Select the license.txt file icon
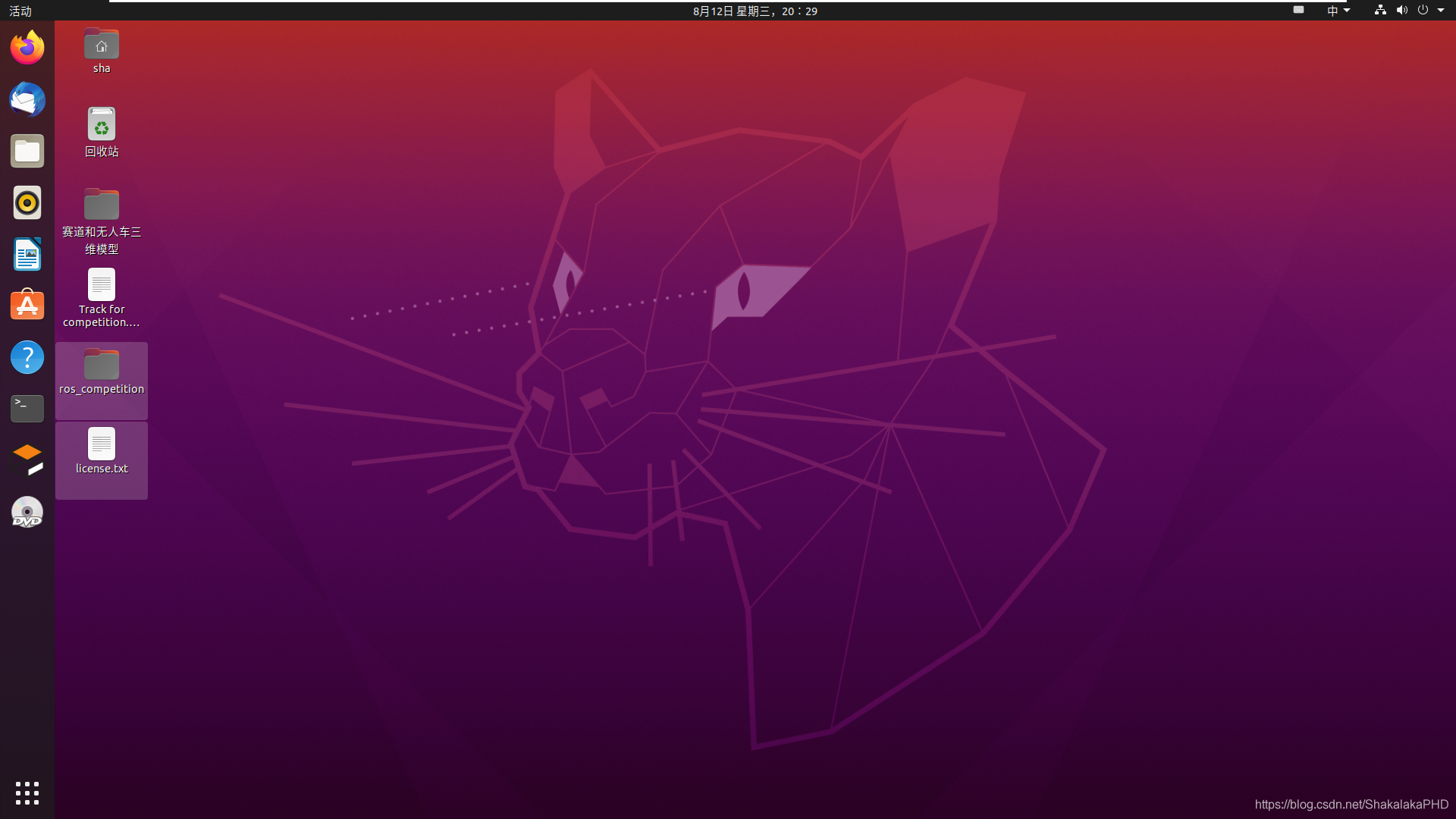The height and width of the screenshot is (819, 1456). click(102, 444)
